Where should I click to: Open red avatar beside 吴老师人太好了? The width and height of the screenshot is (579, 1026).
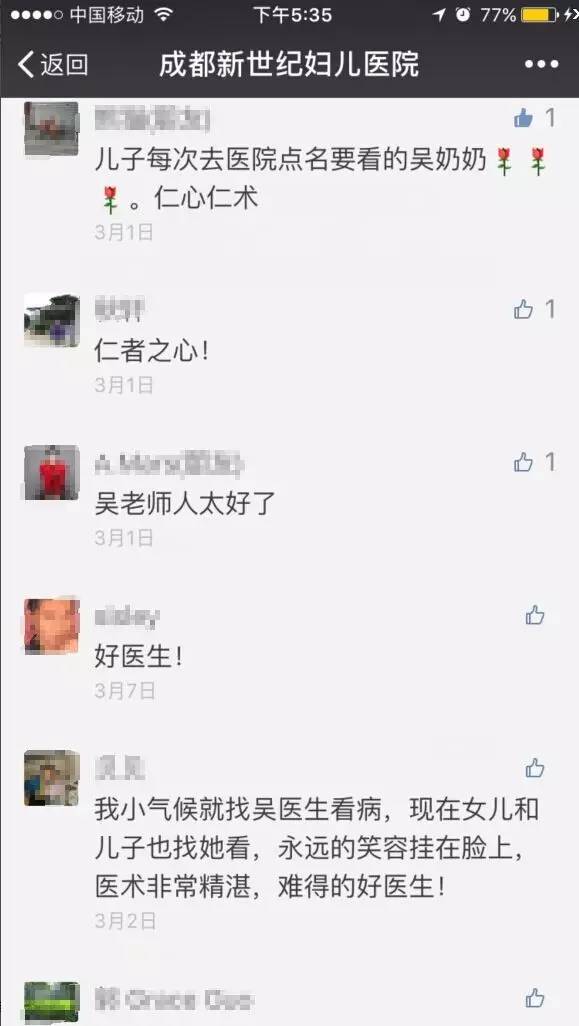(x=52, y=473)
